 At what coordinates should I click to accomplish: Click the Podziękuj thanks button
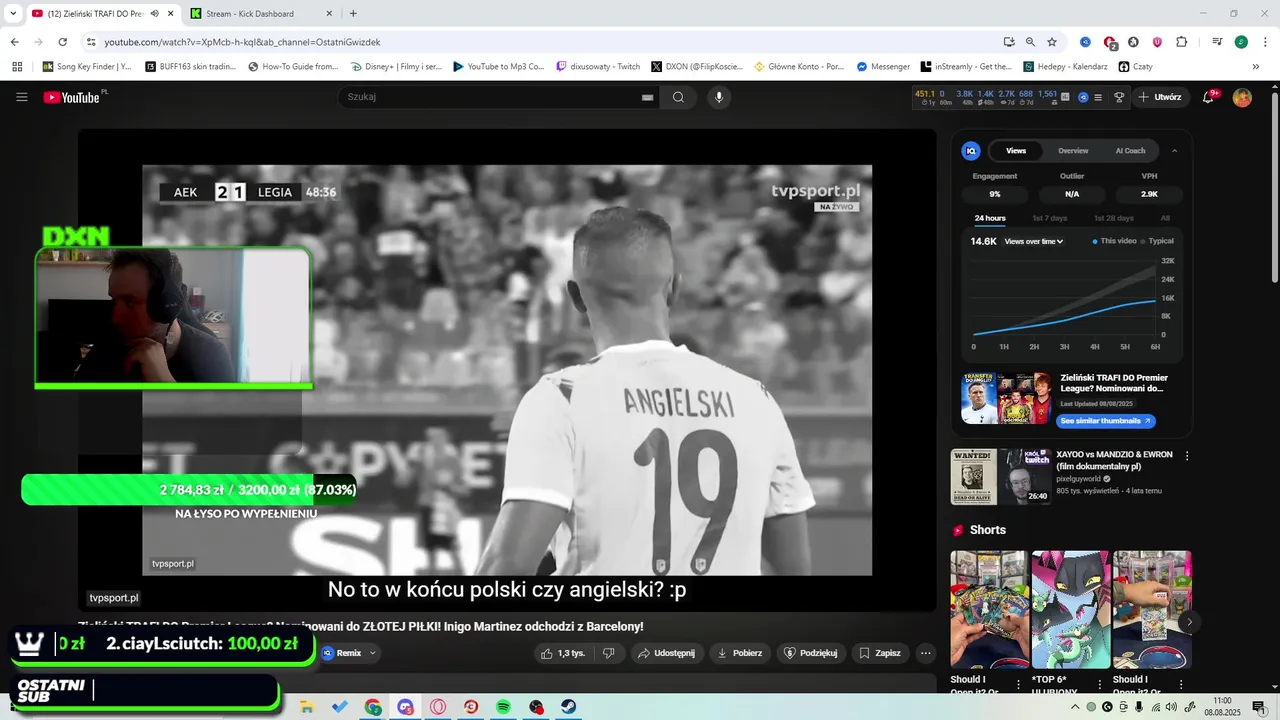tap(811, 653)
